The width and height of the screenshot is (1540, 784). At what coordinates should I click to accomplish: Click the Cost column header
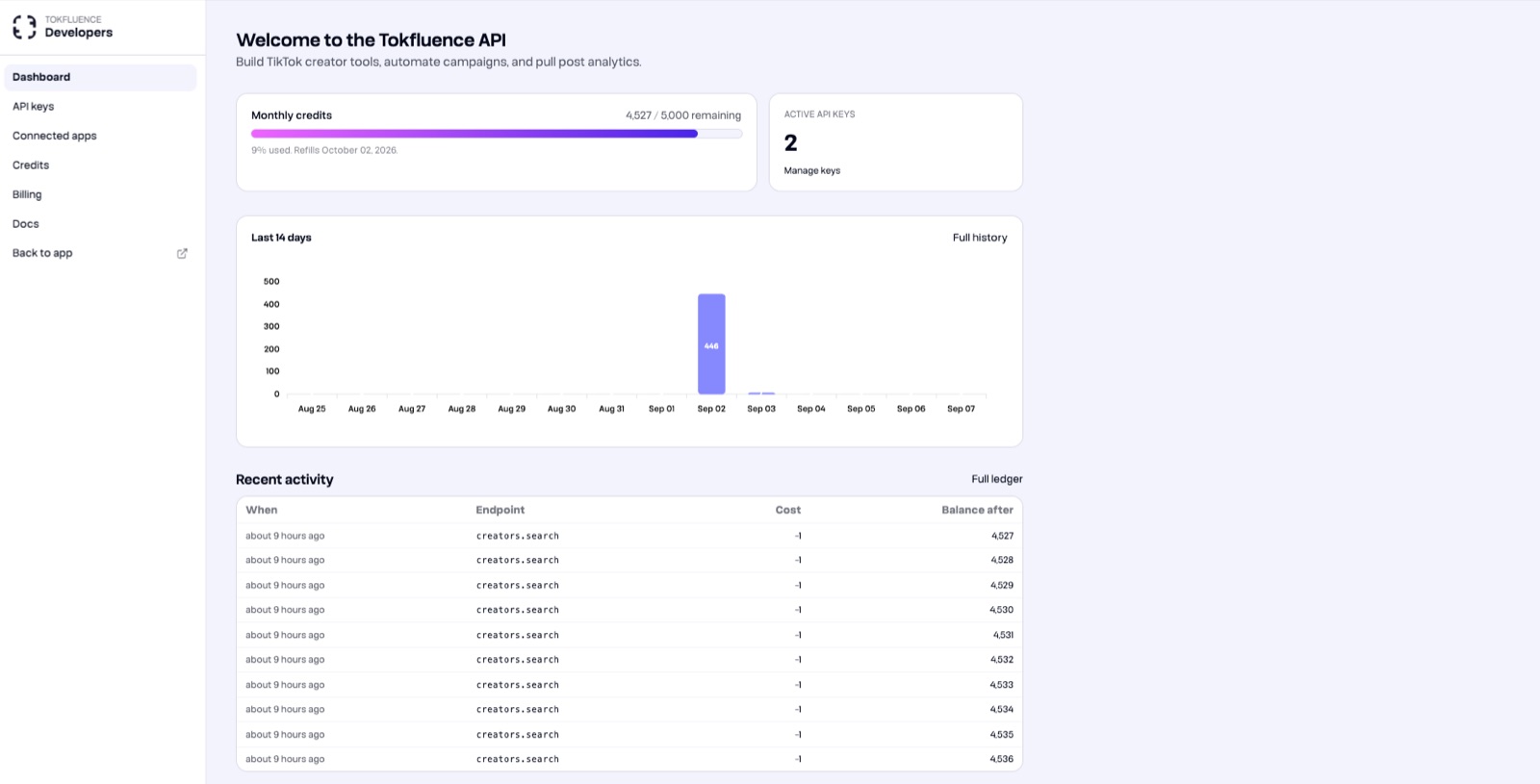788,510
